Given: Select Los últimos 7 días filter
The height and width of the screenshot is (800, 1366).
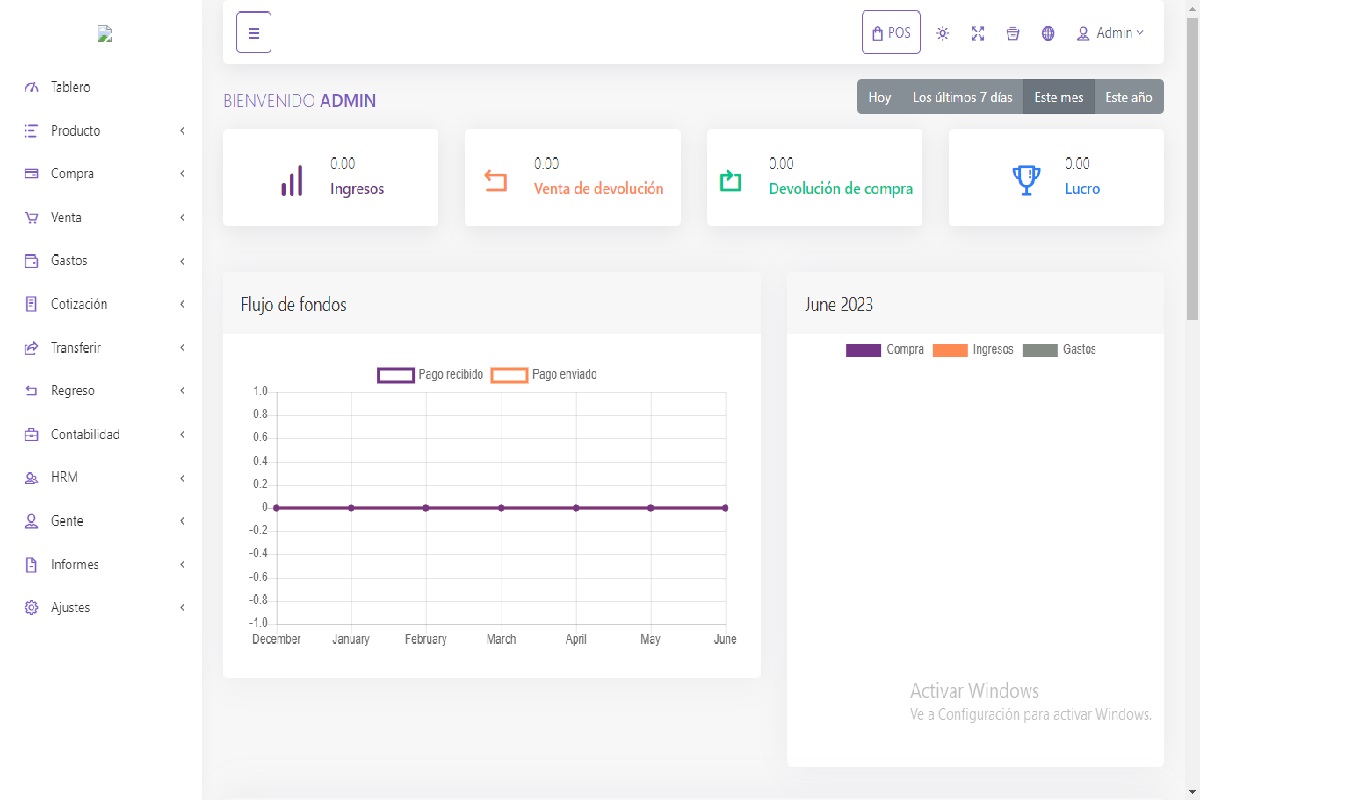Looking at the screenshot, I should pyautogui.click(x=962, y=97).
